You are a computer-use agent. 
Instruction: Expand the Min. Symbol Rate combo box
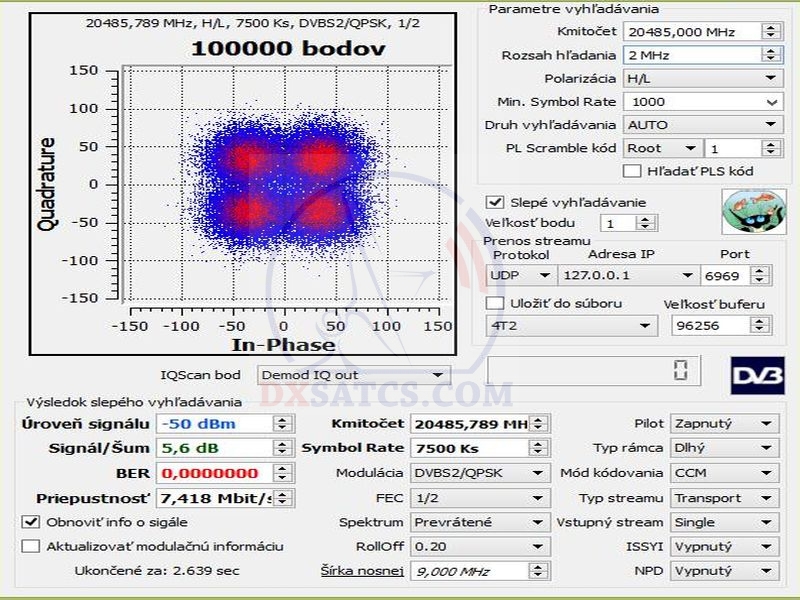[701, 102]
